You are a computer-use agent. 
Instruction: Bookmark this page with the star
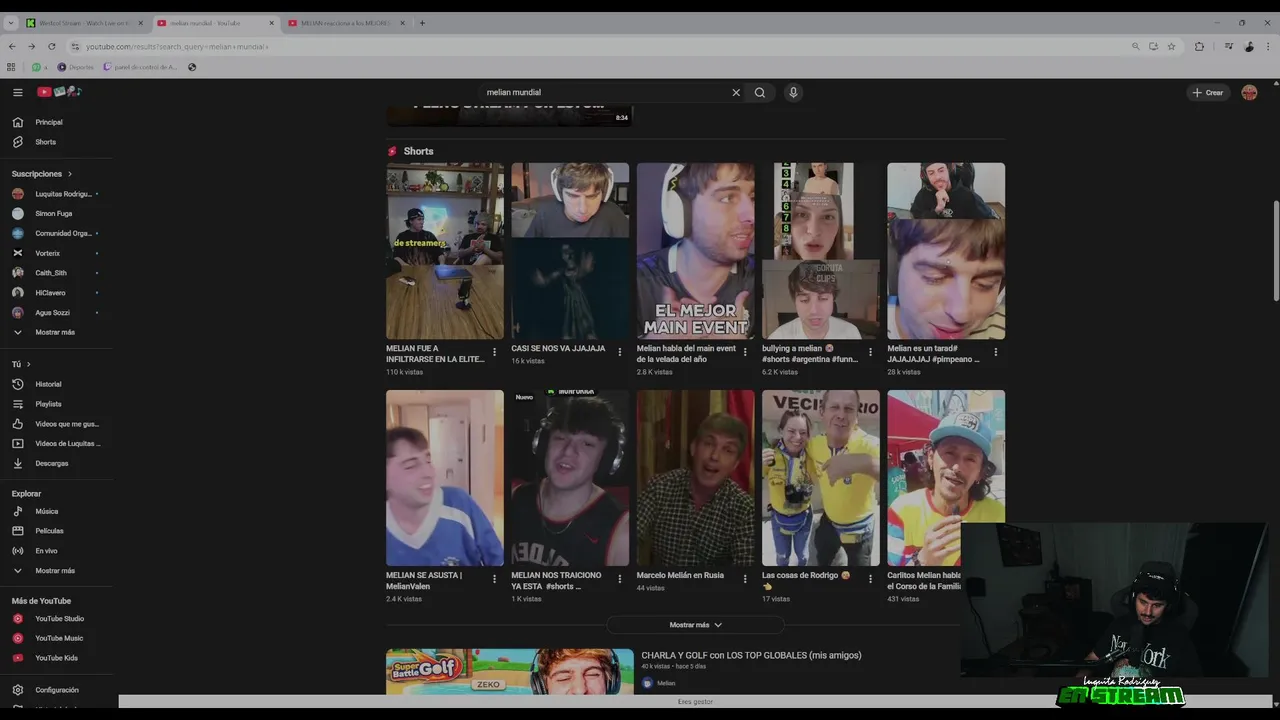pyautogui.click(x=1171, y=46)
